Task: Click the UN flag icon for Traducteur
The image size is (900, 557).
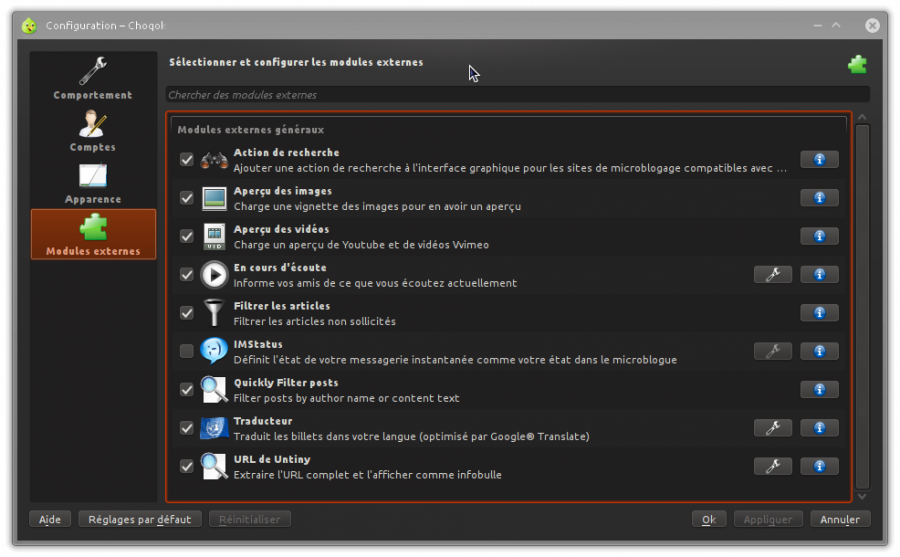Action: click(x=214, y=428)
